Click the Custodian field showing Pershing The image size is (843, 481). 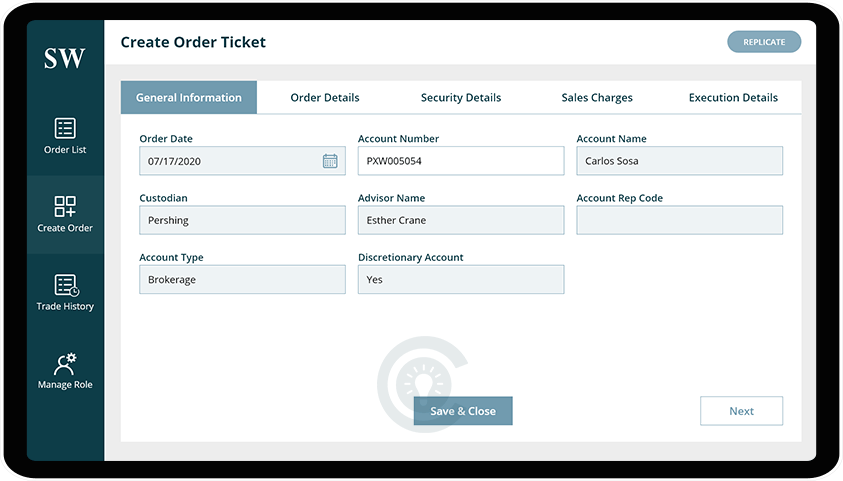click(242, 220)
